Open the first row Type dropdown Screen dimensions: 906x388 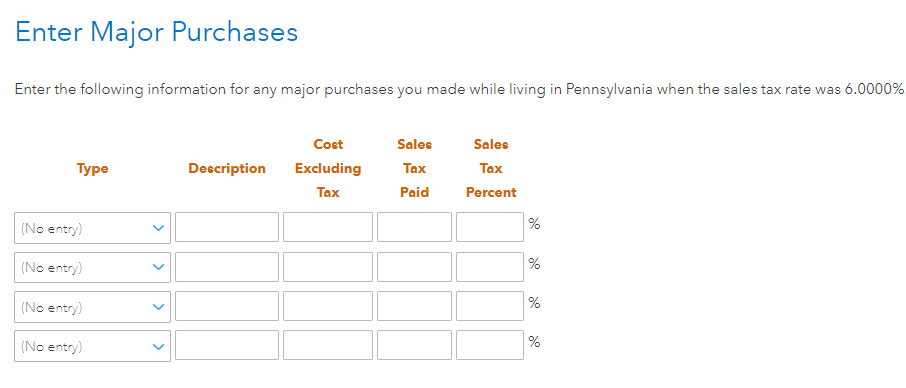click(x=92, y=228)
